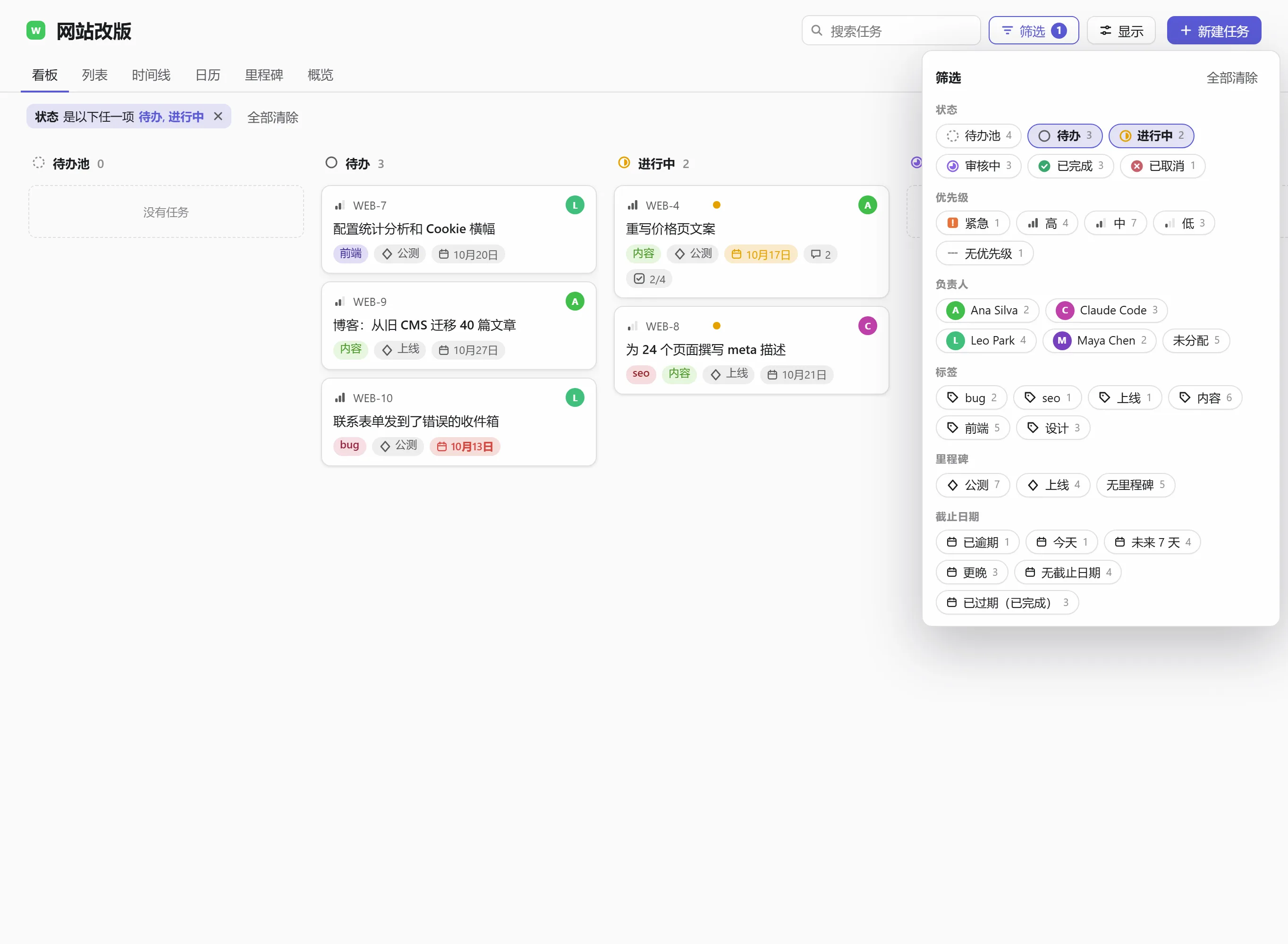Click the seo tag on WEB-8 card
The height and width of the screenshot is (944, 1288).
pos(641,374)
